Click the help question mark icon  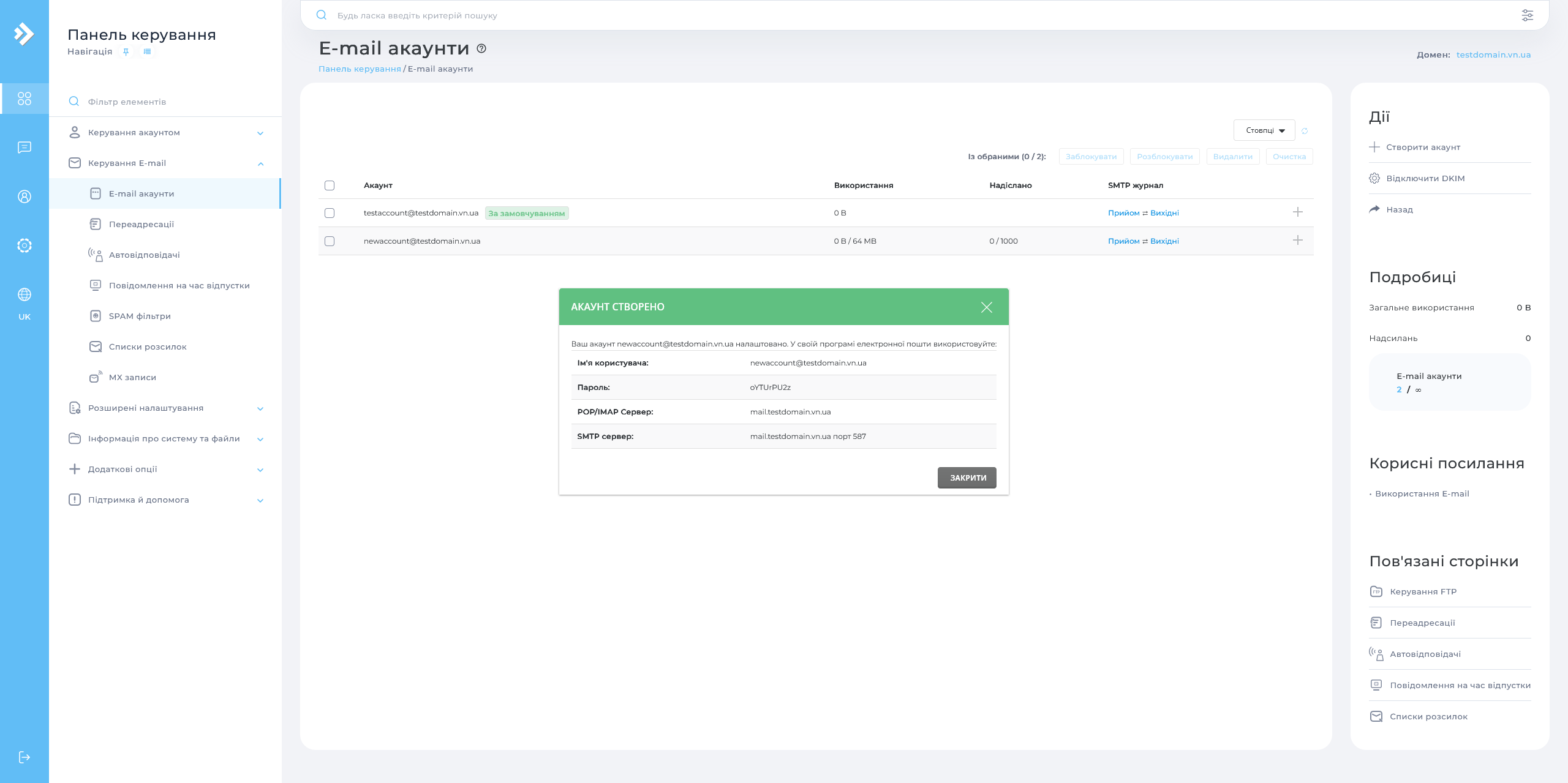click(x=481, y=48)
